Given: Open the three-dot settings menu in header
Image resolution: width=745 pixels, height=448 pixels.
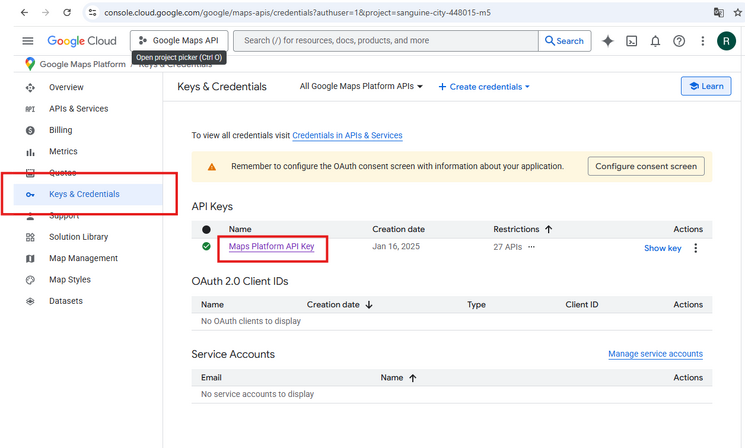Looking at the screenshot, I should (x=703, y=41).
